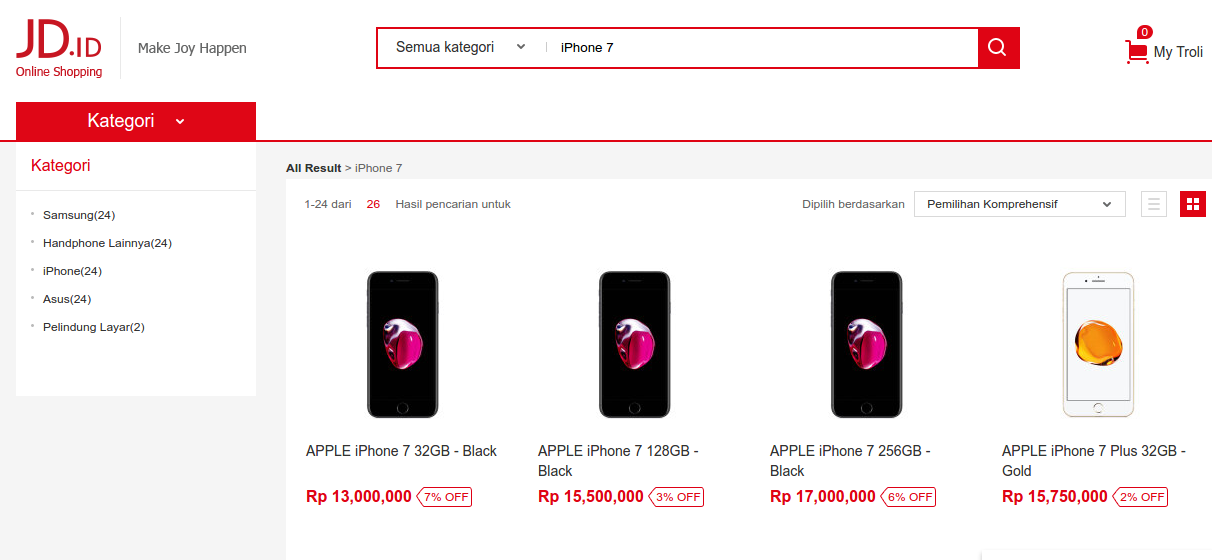Click the 7% OFF discount tag

(x=445, y=497)
